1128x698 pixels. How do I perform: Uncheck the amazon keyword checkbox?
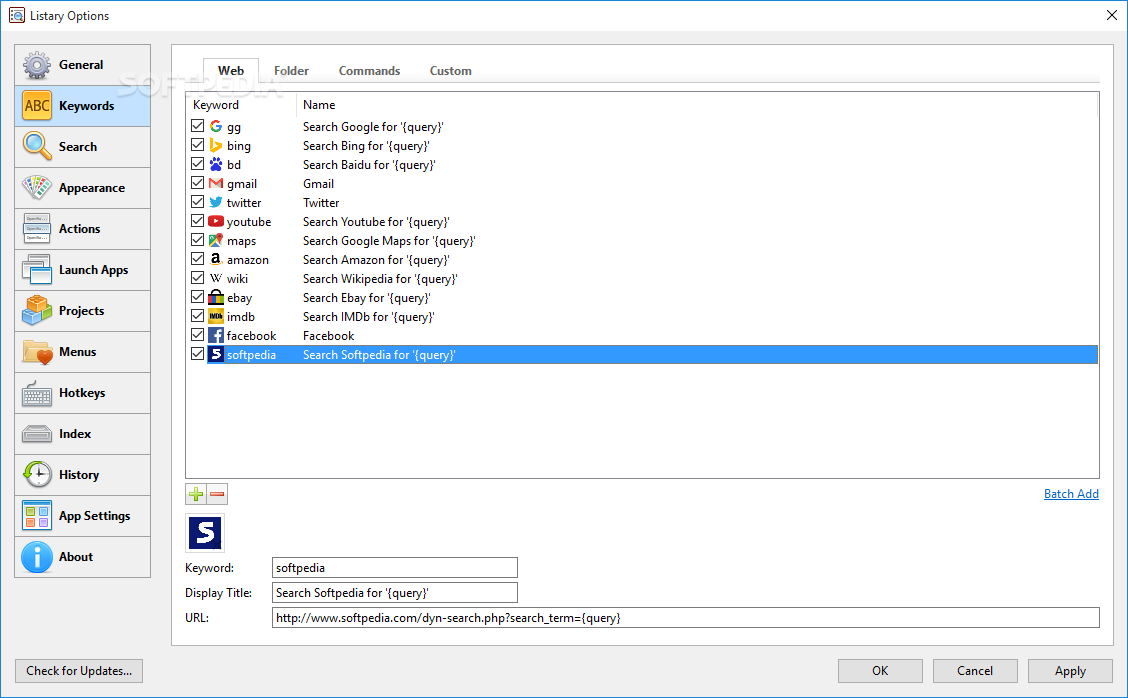197,259
